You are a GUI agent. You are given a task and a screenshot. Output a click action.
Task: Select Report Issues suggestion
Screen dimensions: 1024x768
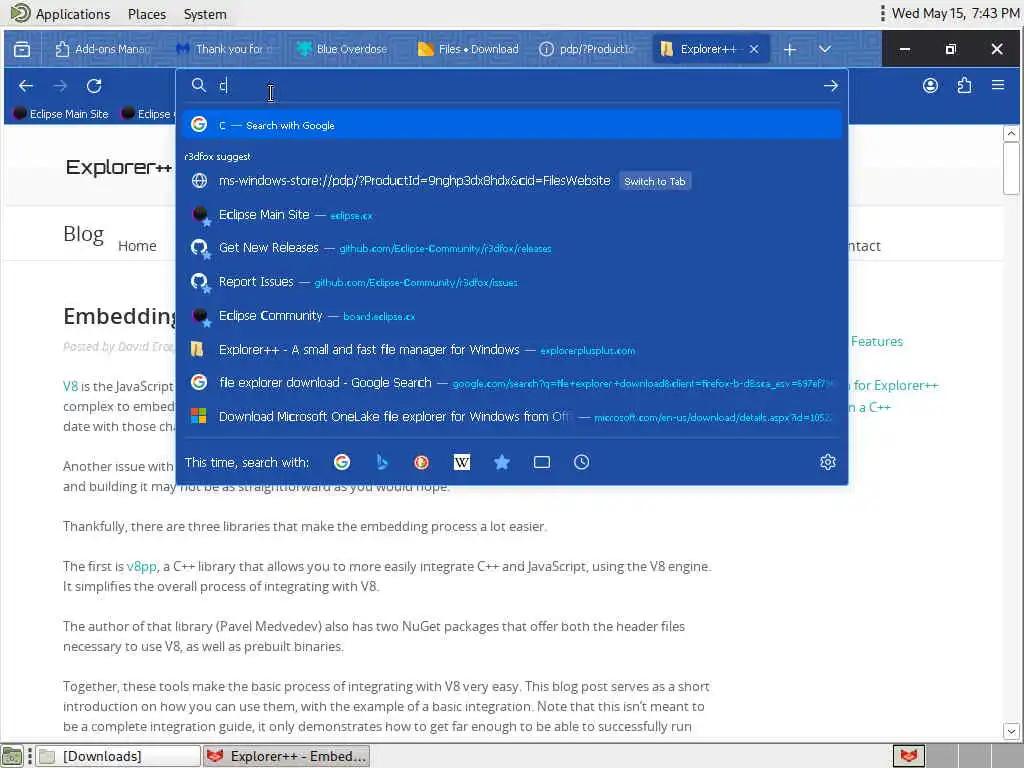point(513,282)
